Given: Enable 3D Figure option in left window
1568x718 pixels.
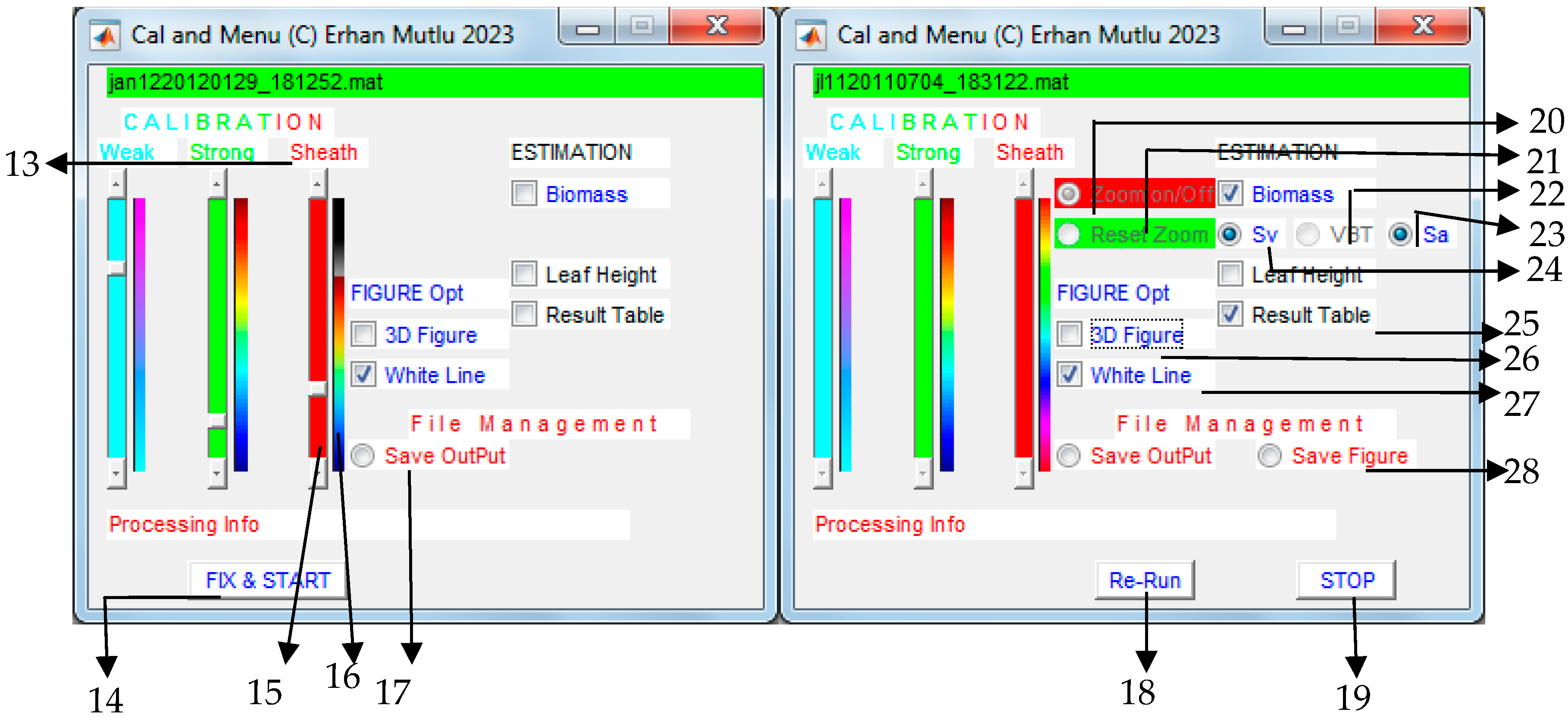Looking at the screenshot, I should click(x=363, y=334).
